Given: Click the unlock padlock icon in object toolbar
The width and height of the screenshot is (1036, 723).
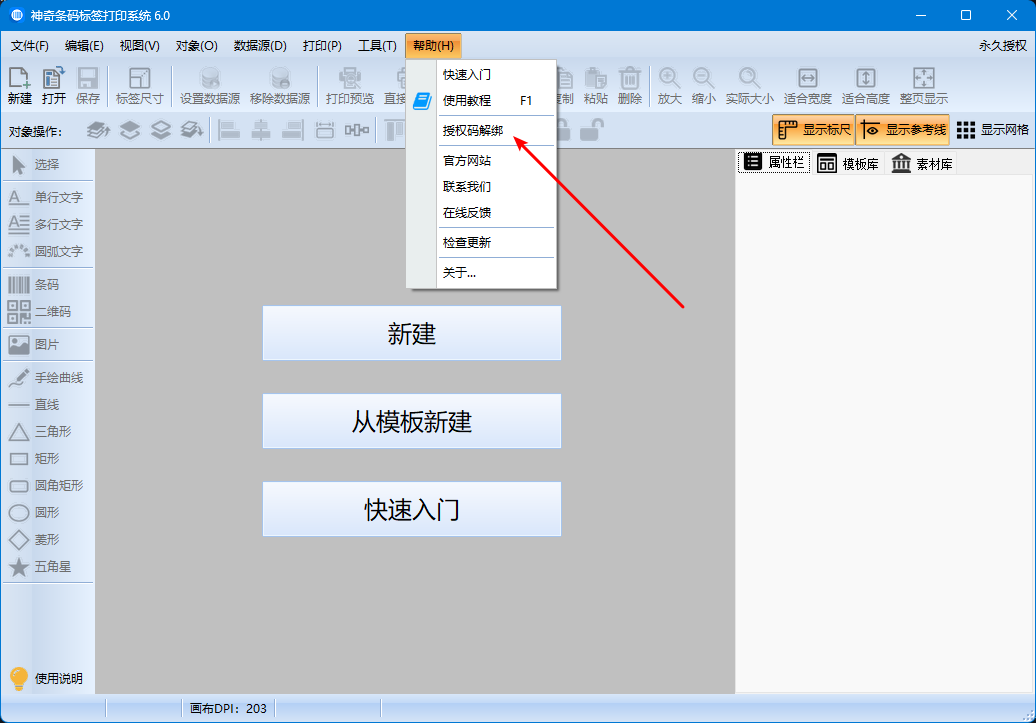Looking at the screenshot, I should (591, 130).
